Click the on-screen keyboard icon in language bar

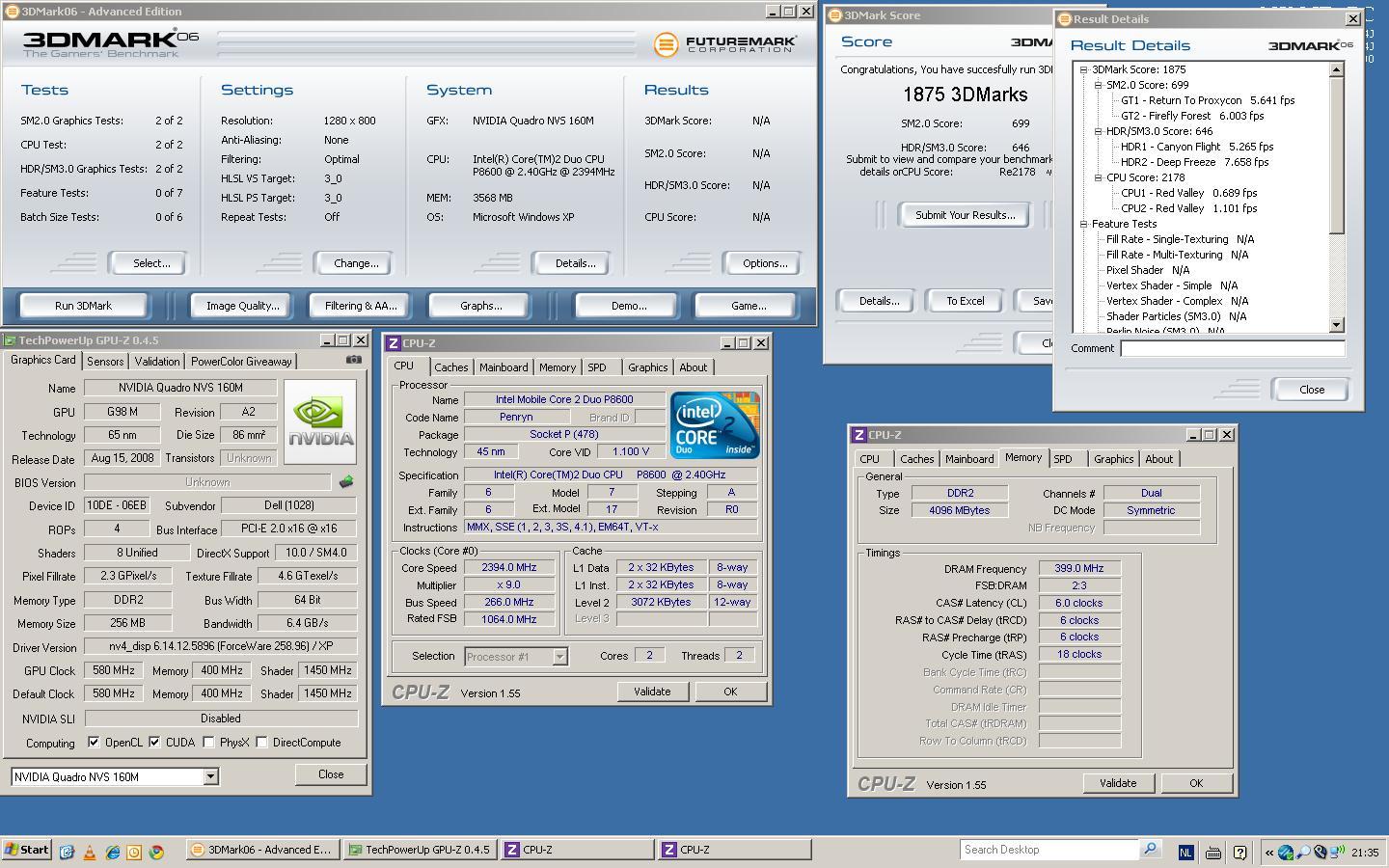1213,853
